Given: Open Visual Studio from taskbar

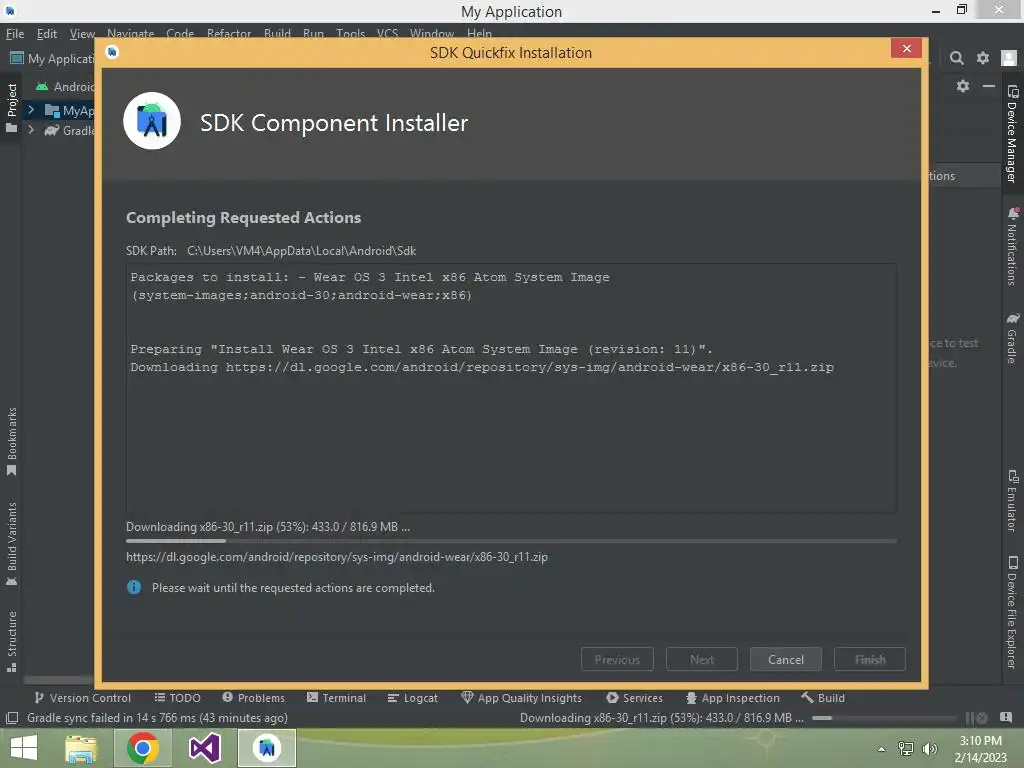Looking at the screenshot, I should pyautogui.click(x=204, y=748).
